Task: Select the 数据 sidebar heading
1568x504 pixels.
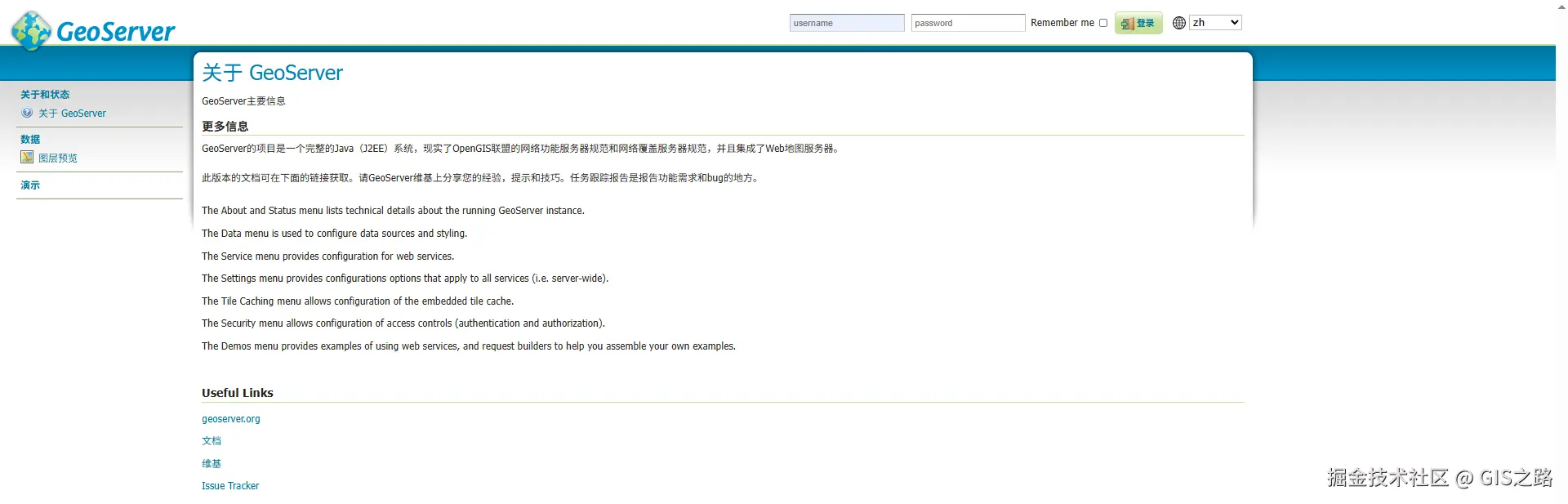Action: 30,139
